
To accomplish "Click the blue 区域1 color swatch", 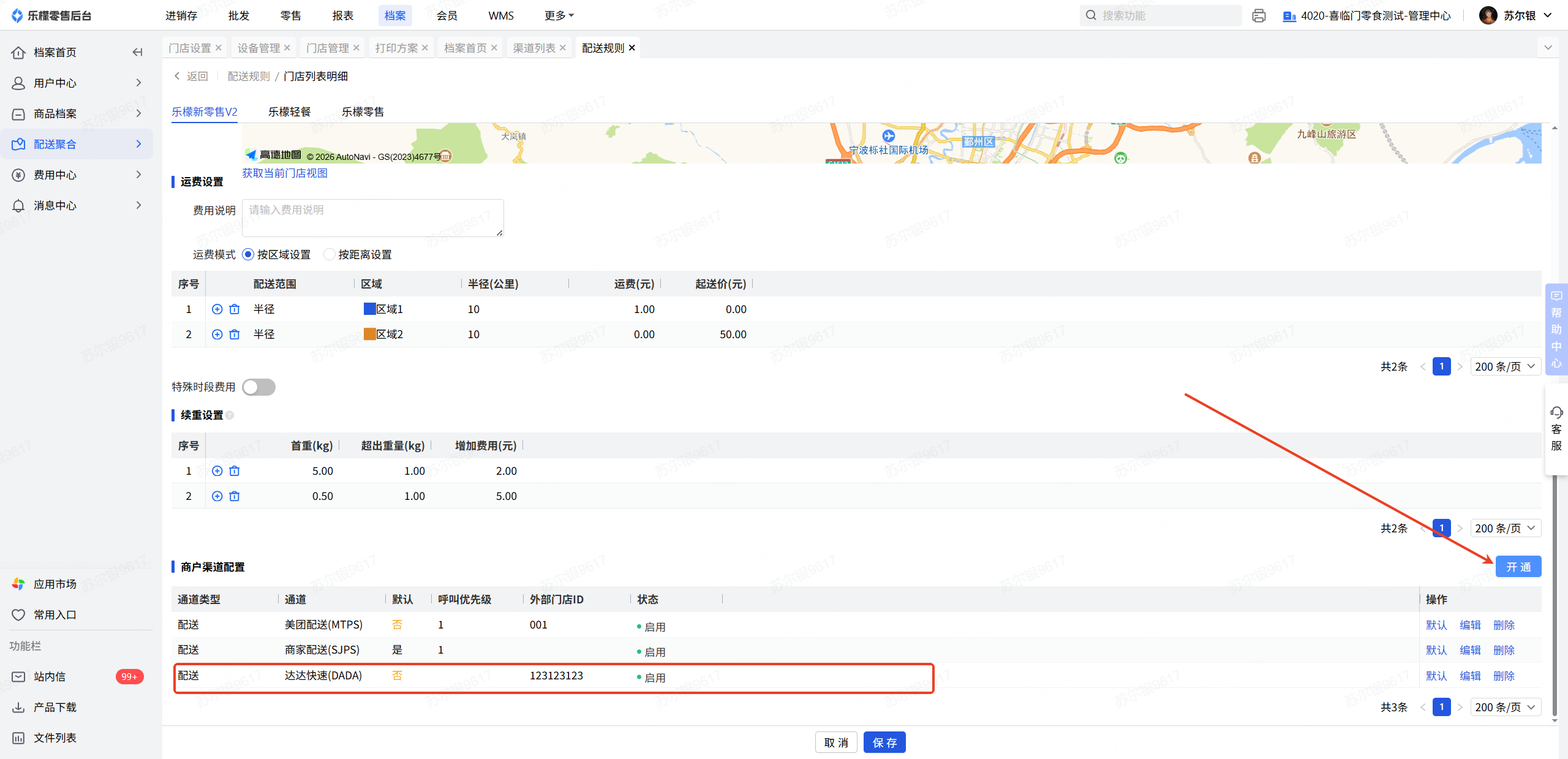I will coord(369,309).
